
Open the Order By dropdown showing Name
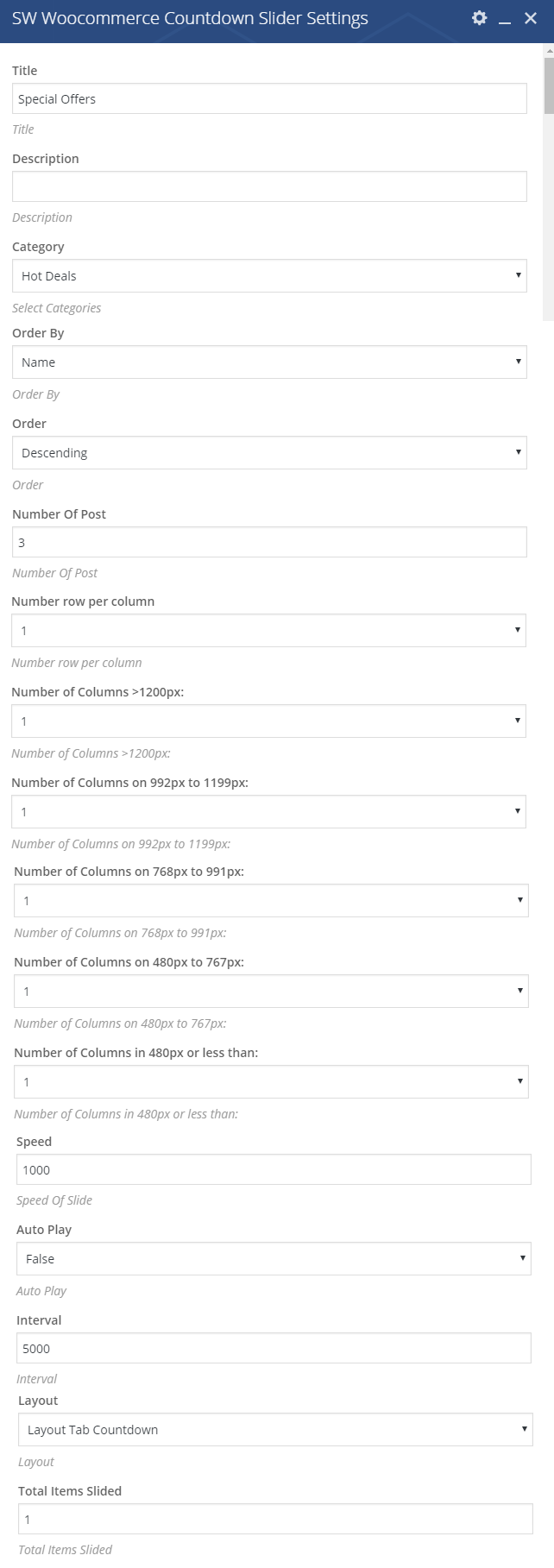pyautogui.click(x=269, y=362)
